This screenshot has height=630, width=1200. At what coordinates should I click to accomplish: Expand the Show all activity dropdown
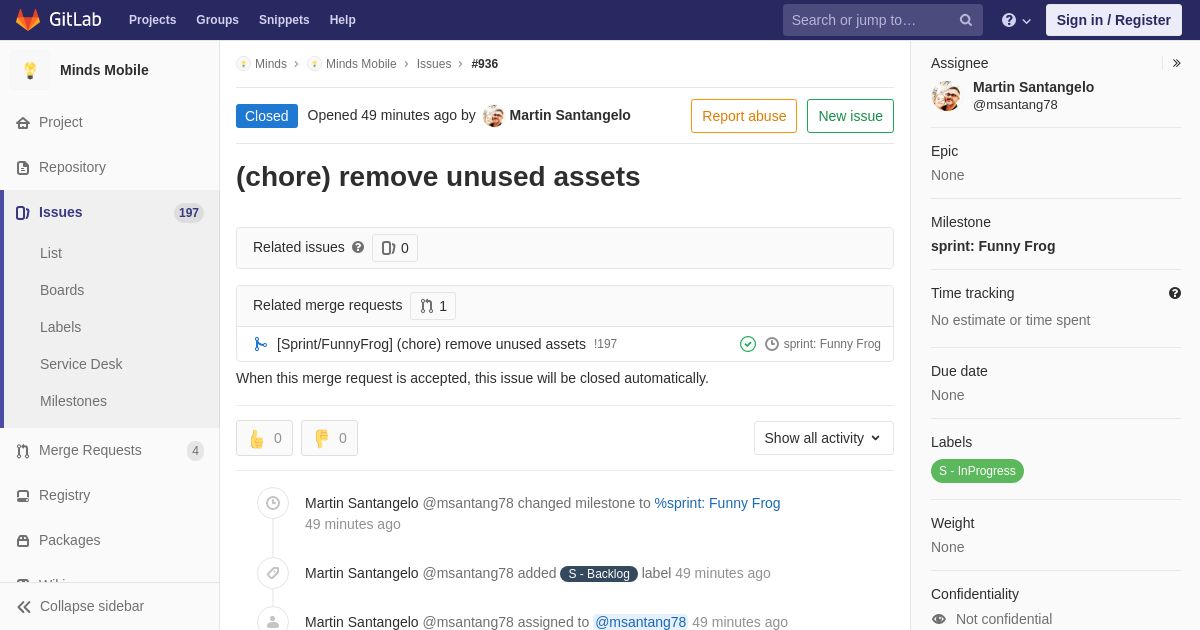click(x=824, y=438)
